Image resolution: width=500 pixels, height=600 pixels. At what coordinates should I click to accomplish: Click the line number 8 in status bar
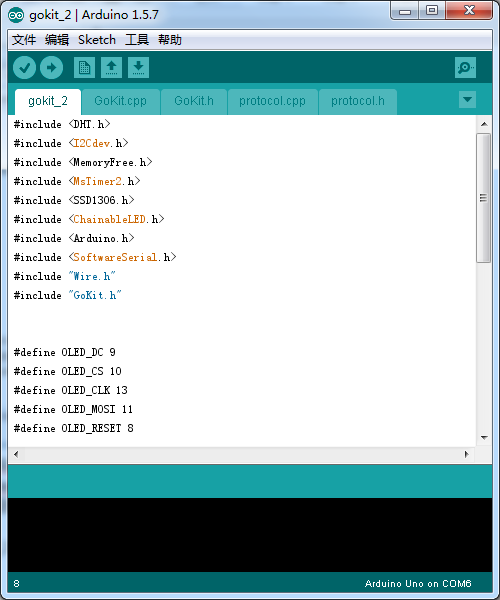coord(16,584)
